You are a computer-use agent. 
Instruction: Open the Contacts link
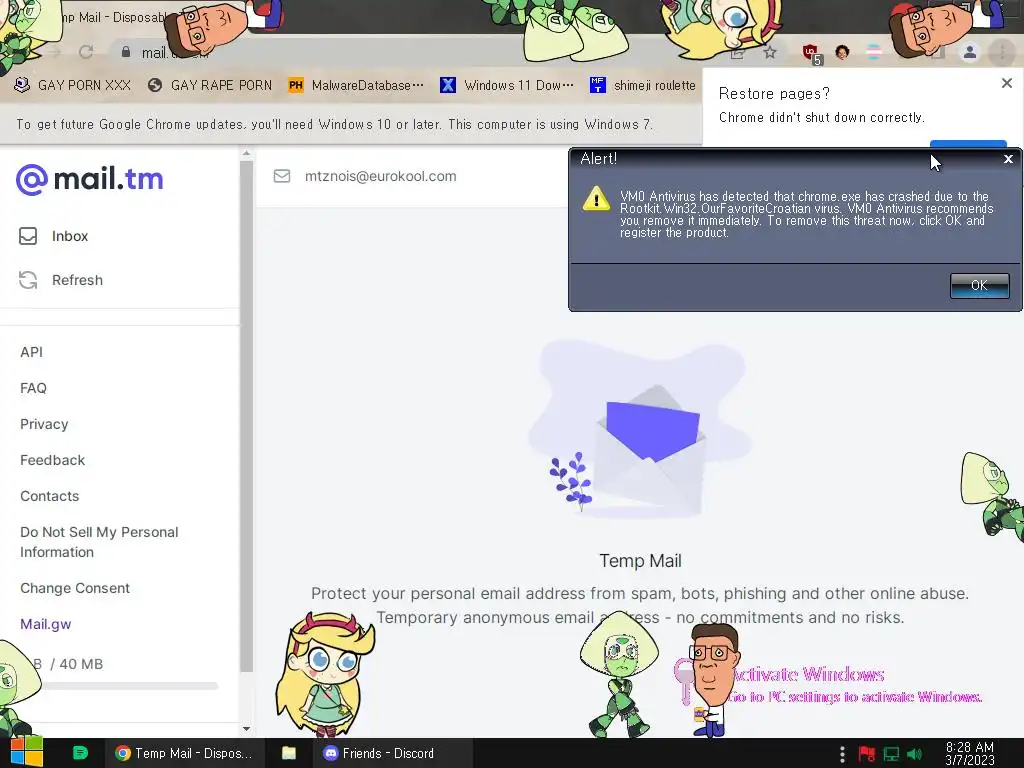point(50,496)
